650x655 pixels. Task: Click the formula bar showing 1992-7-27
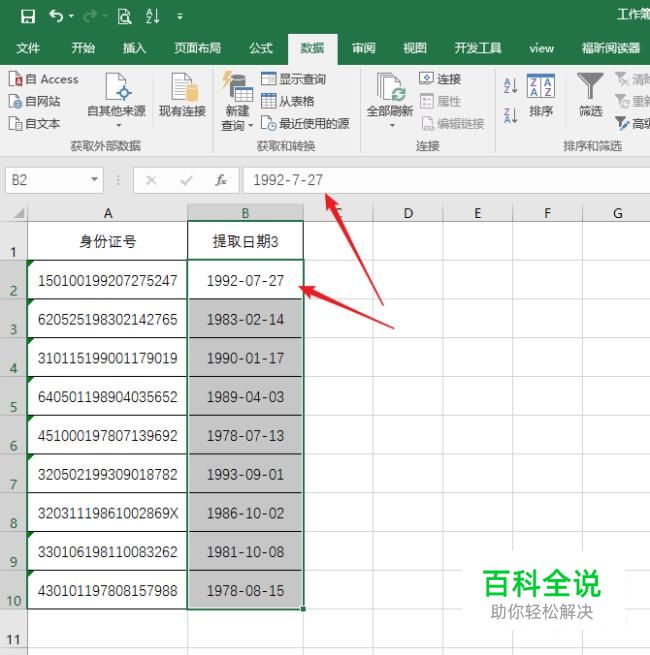(x=446, y=180)
